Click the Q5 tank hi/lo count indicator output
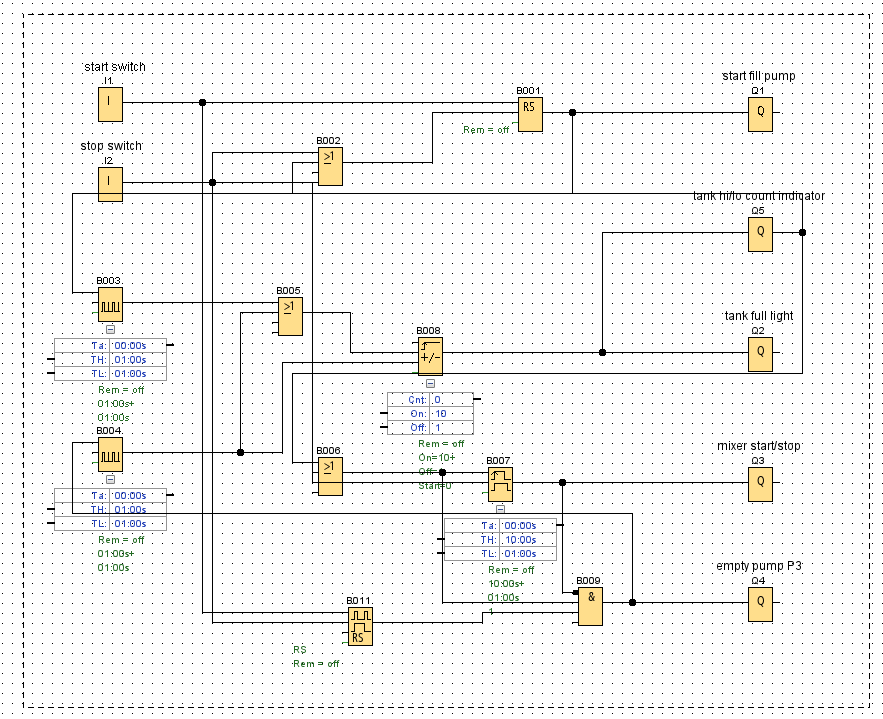The image size is (883, 719). coord(760,233)
